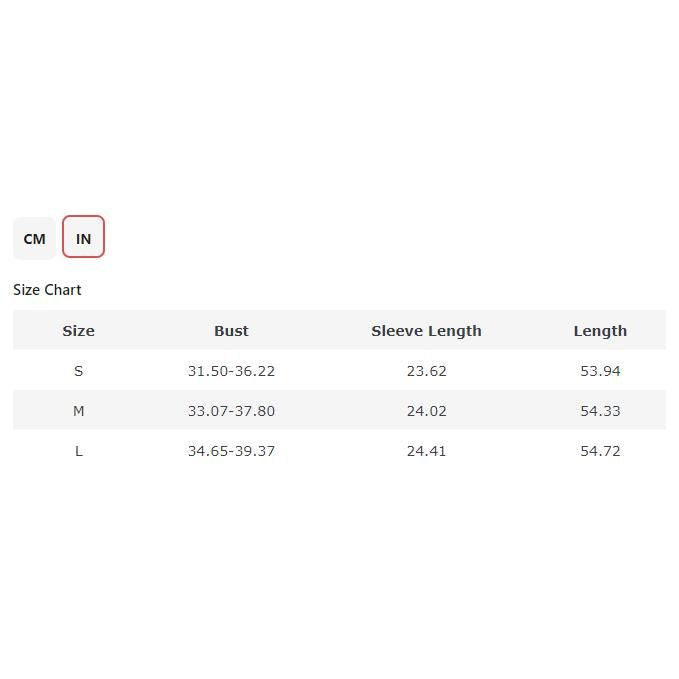Click length value 54.72
This screenshot has height=679, width=679.
pos(600,451)
